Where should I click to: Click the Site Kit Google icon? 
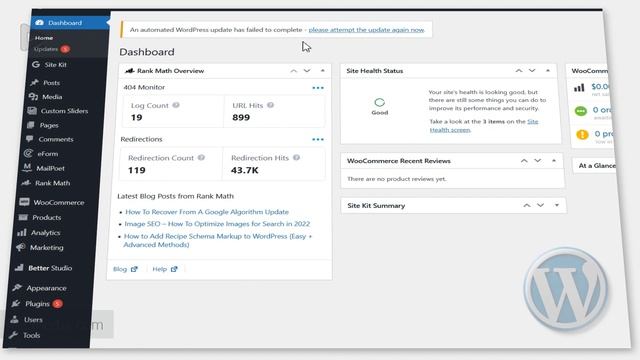click(x=36, y=64)
